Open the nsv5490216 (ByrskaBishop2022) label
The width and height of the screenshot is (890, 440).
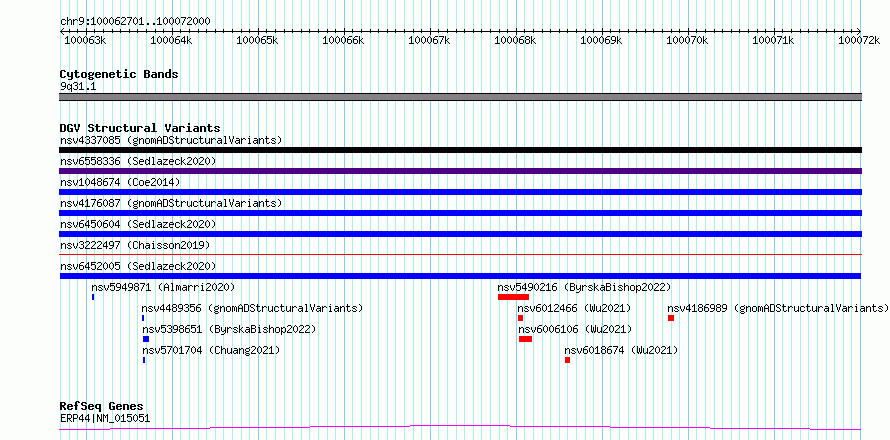[x=585, y=287]
